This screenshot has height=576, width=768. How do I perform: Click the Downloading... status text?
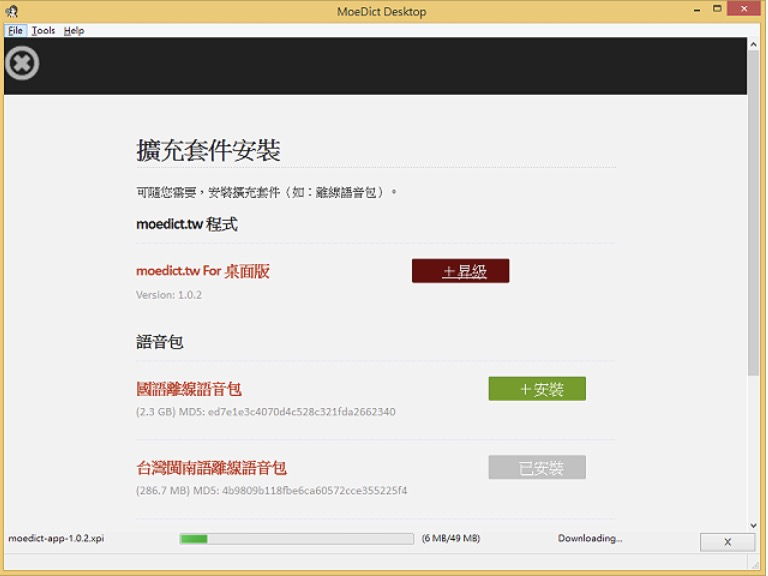[x=590, y=538]
